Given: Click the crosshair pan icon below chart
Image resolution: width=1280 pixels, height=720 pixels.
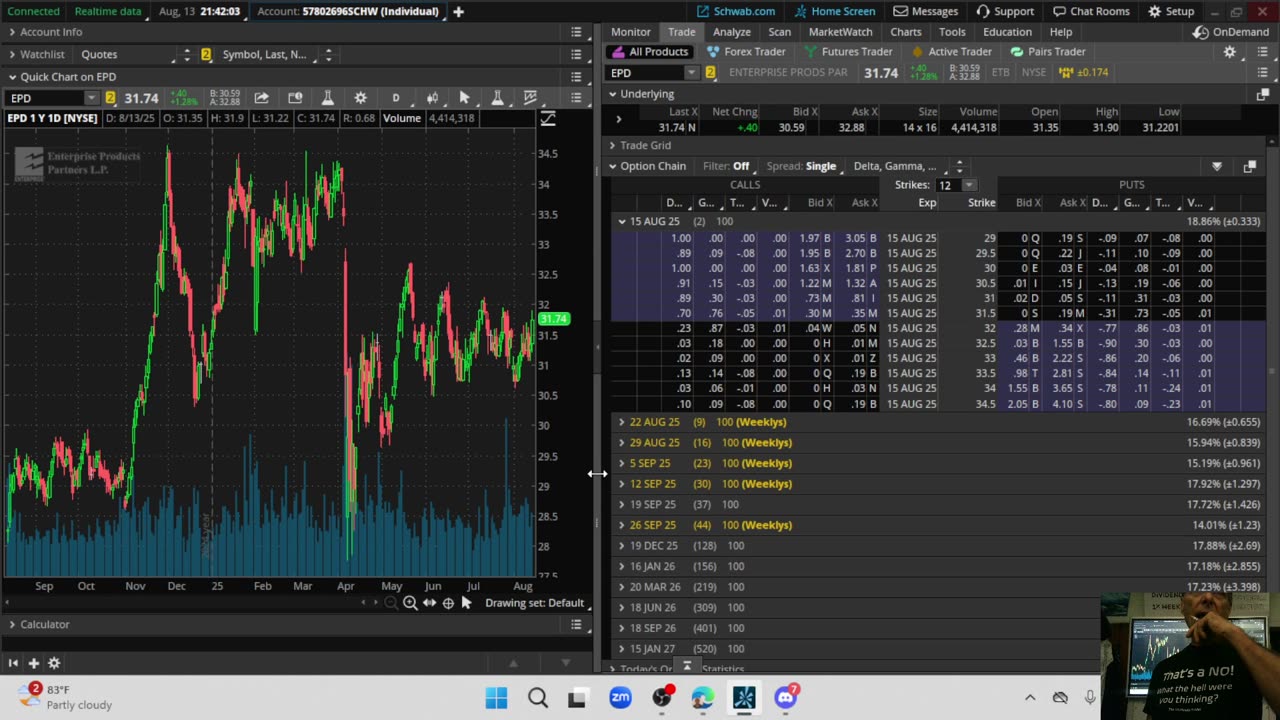Looking at the screenshot, I should point(448,603).
